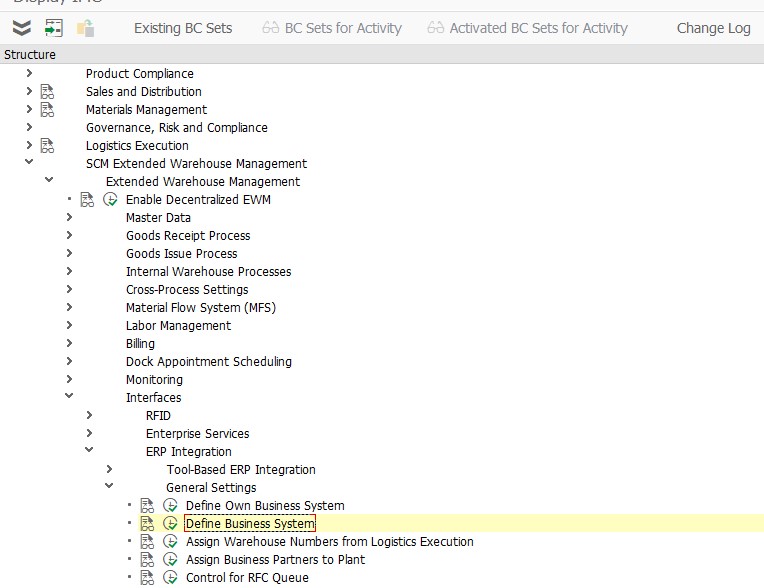Screen dimensions: 764x588
Task: Click Activated BC Sets for Activity button
Action: point(538,28)
